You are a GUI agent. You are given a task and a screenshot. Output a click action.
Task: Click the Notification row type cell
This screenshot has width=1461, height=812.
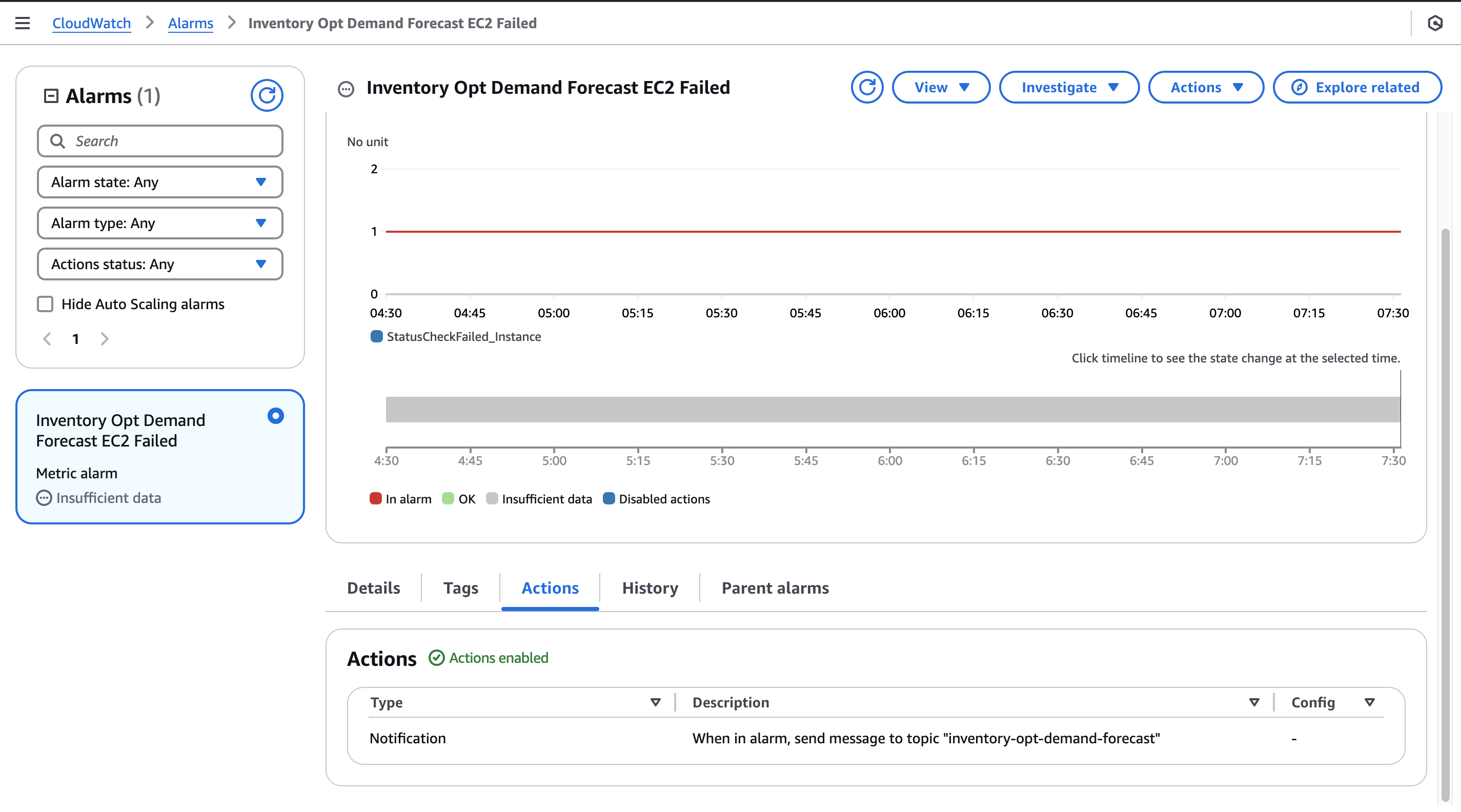pos(408,738)
